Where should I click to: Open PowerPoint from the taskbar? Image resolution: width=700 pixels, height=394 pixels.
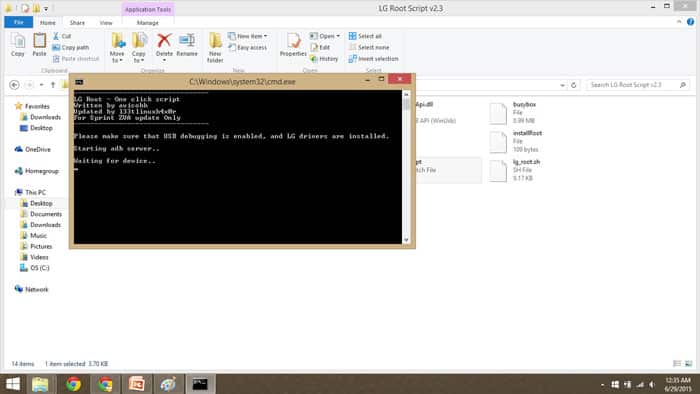[137, 384]
